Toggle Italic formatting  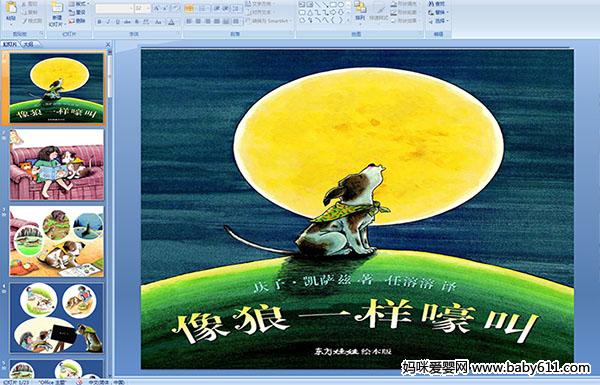click(108, 22)
